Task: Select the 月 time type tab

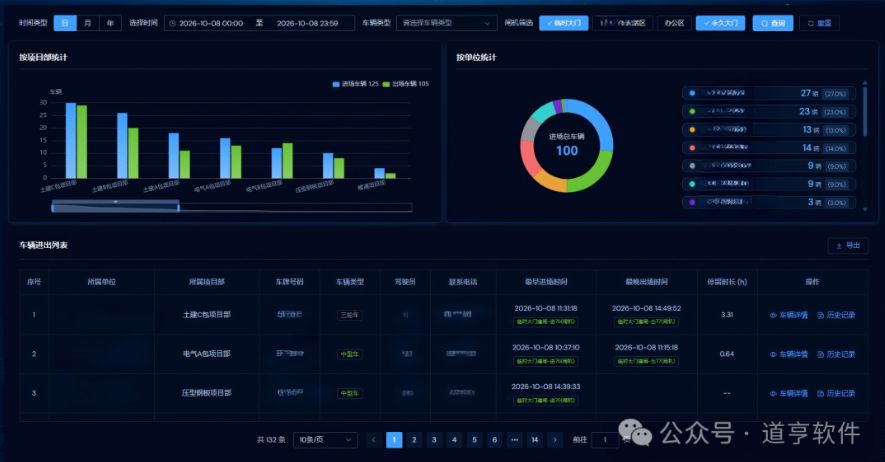Action: point(87,23)
